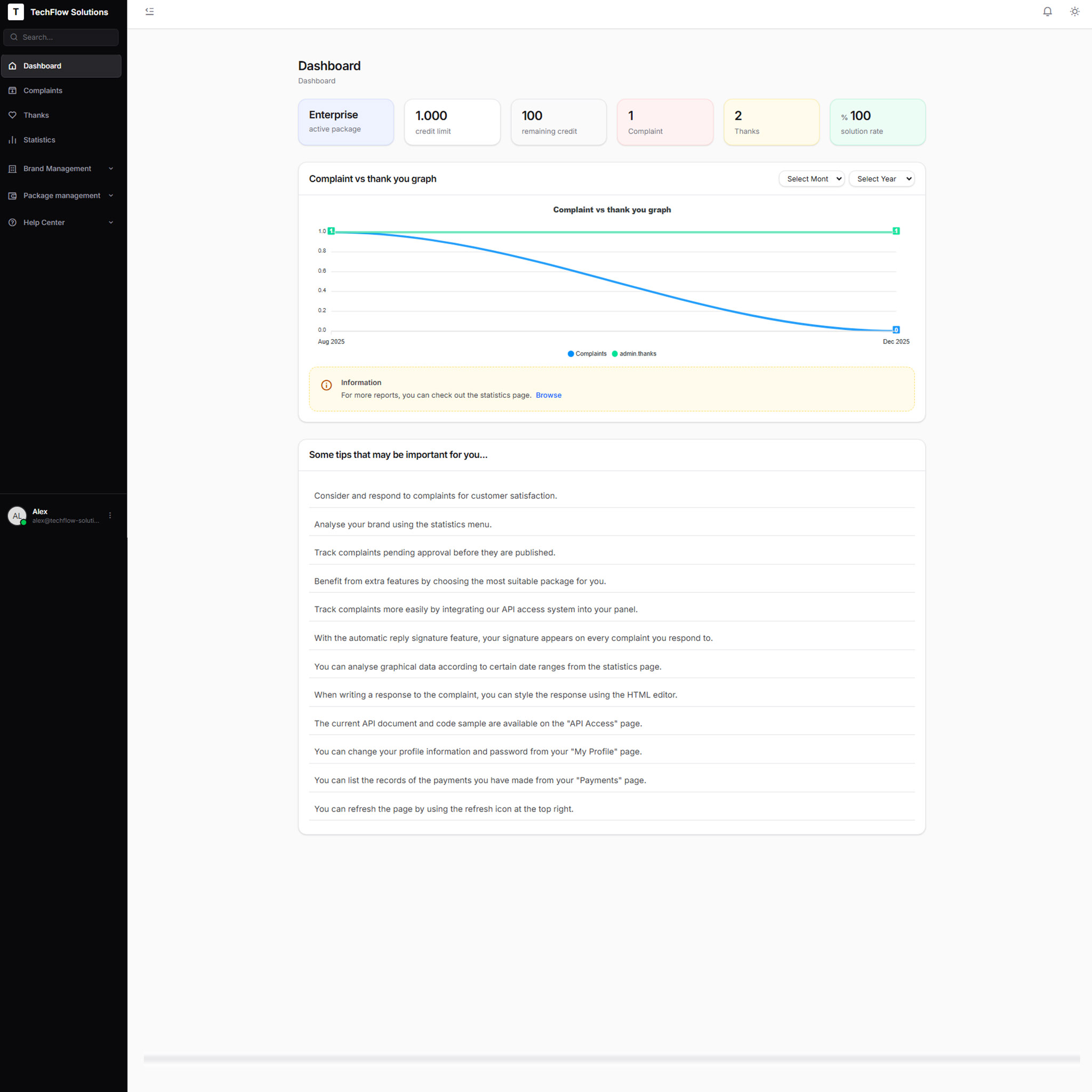Click the Alex user avatar
Image resolution: width=1092 pixels, height=1092 pixels.
pyautogui.click(x=17, y=516)
